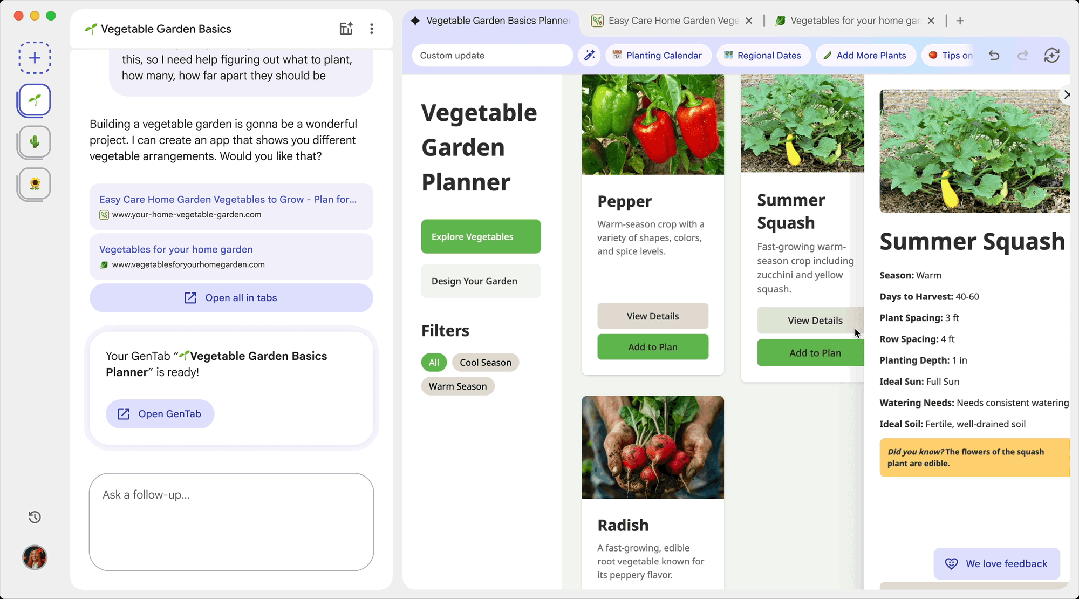Screen dimensions: 1079x599
Task: Click the magic wand icon beside Custom update
Action: click(589, 55)
